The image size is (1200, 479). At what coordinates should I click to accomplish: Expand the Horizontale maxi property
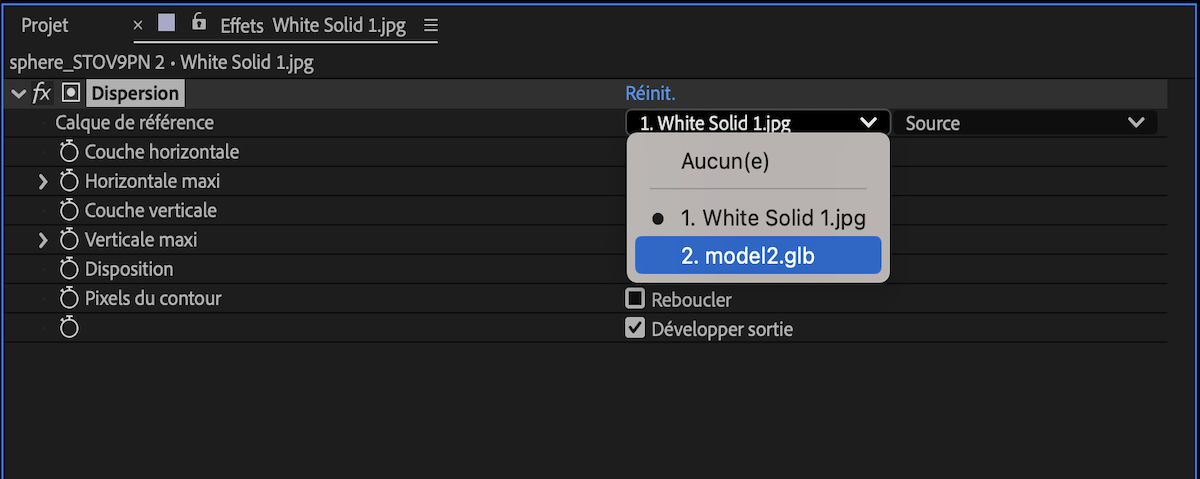(x=43, y=182)
